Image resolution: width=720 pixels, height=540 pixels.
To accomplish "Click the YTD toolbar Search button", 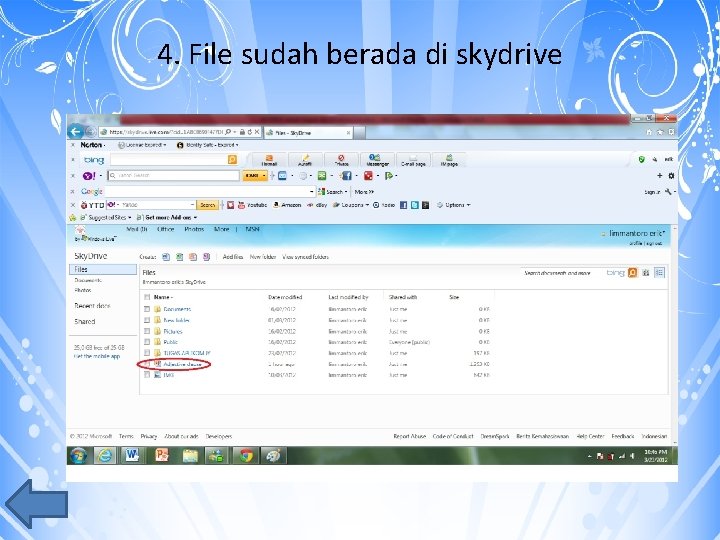I will 208,205.
